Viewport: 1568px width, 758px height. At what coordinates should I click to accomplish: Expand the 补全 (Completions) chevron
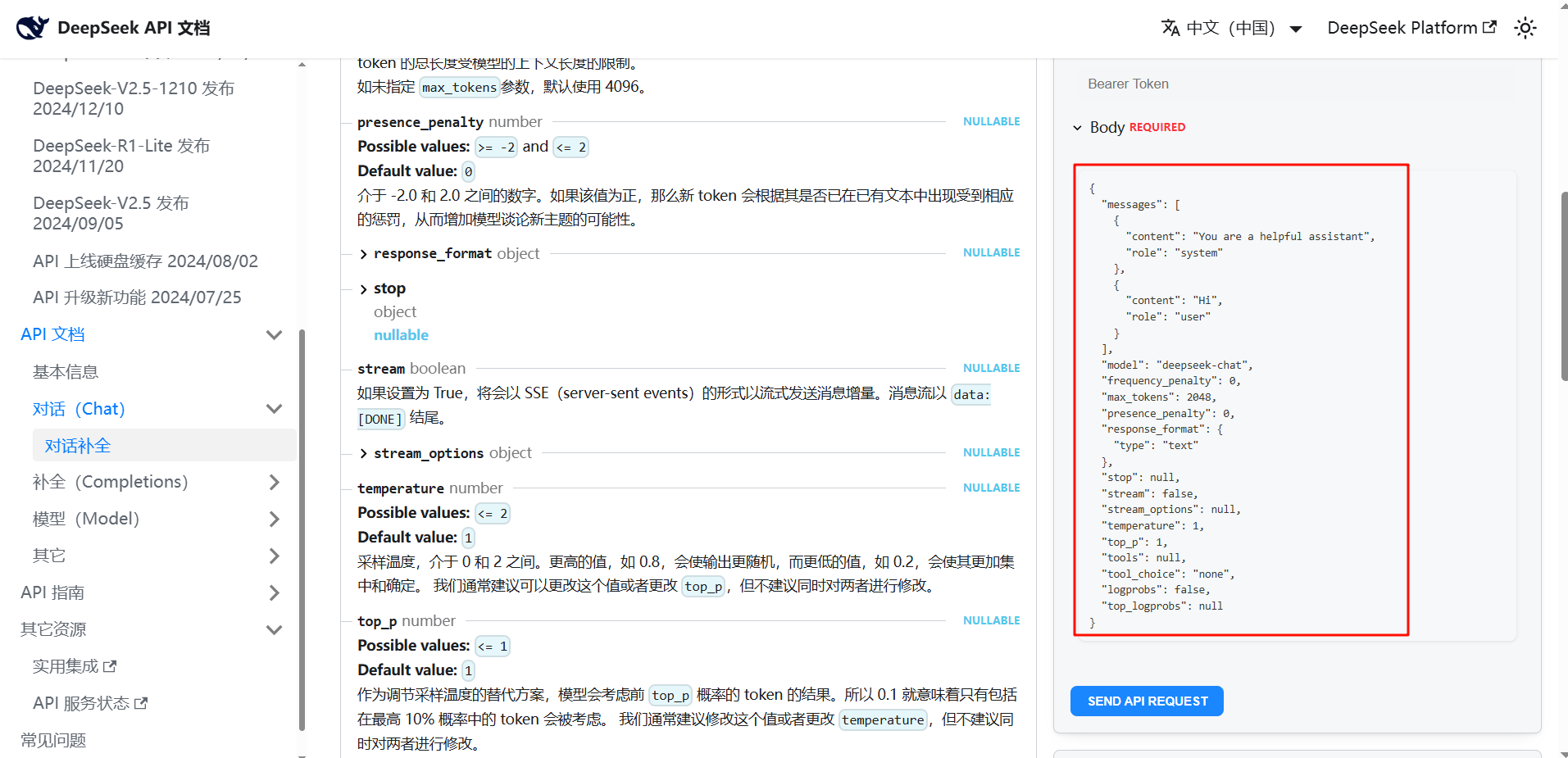[275, 482]
